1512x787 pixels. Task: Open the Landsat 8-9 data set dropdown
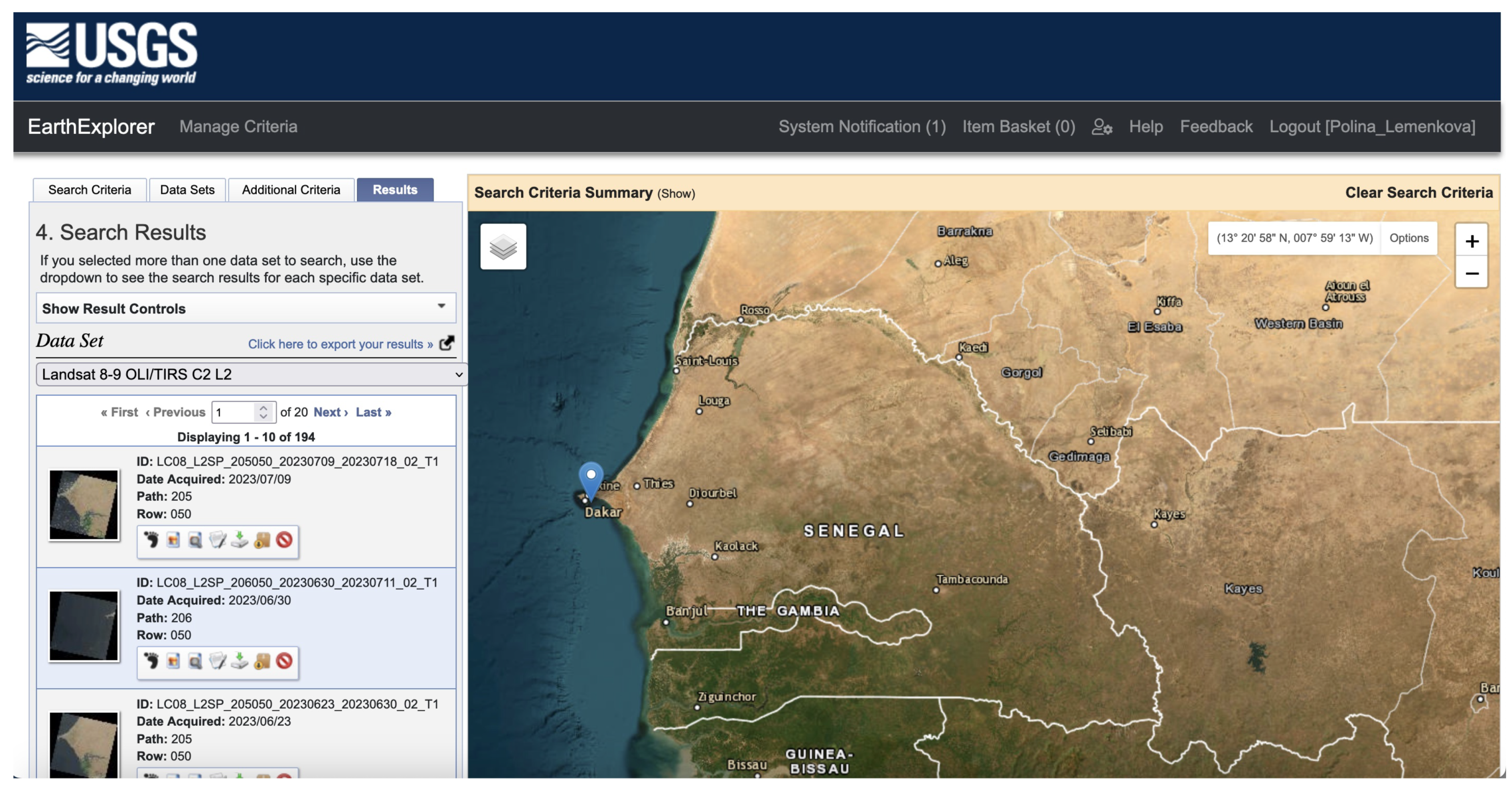(251, 374)
